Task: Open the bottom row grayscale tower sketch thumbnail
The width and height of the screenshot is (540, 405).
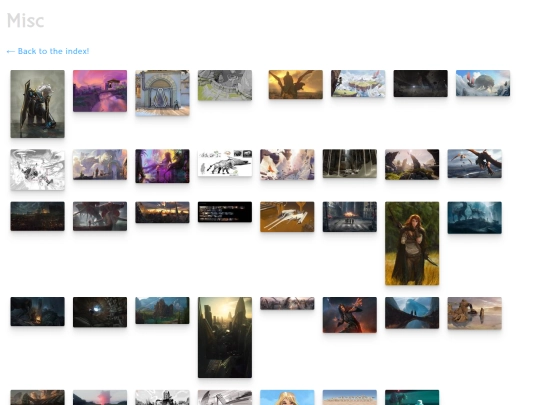Action: tap(162, 397)
